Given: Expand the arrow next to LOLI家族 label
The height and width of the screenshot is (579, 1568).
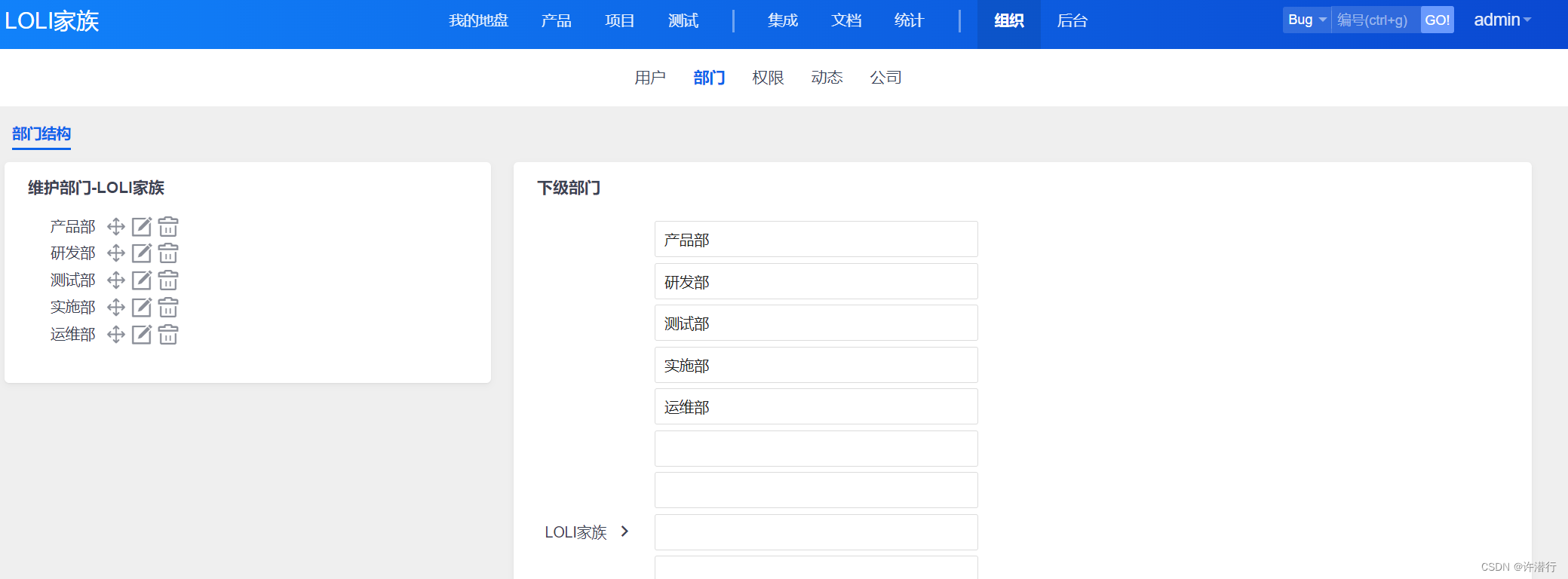Looking at the screenshot, I should [x=624, y=532].
